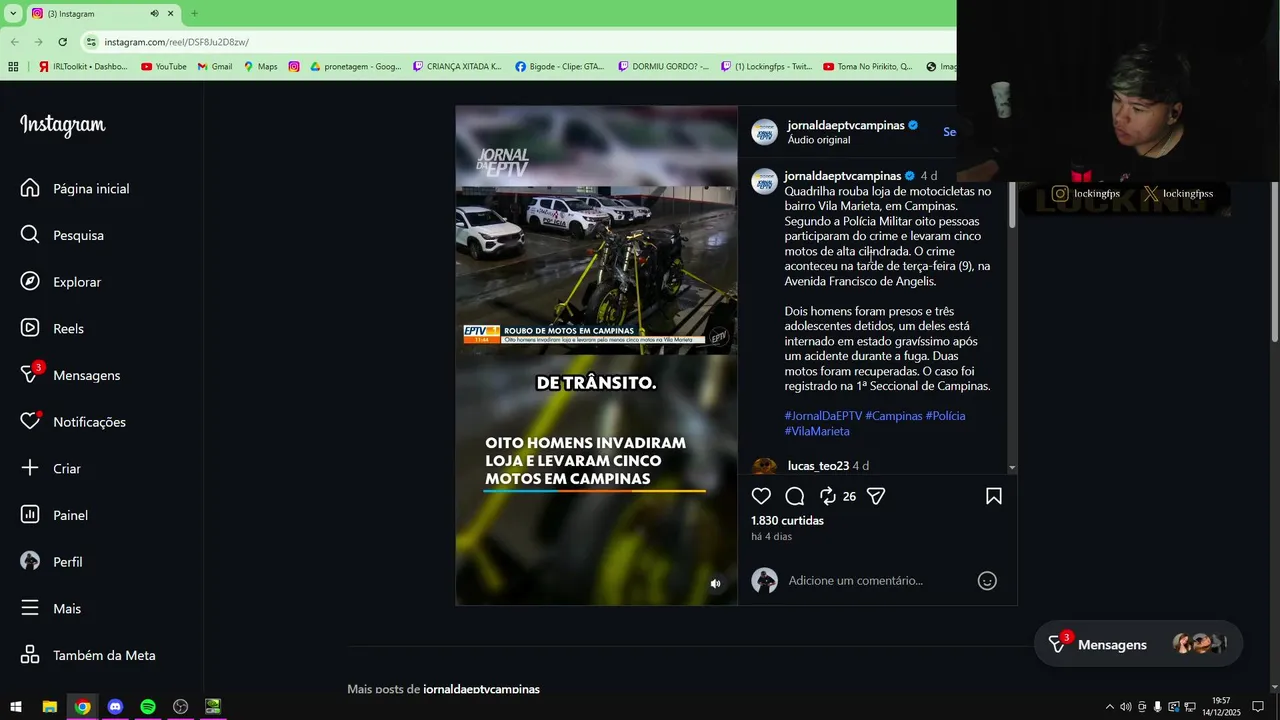
Task: Open YouTube bookmark
Action: click(164, 67)
